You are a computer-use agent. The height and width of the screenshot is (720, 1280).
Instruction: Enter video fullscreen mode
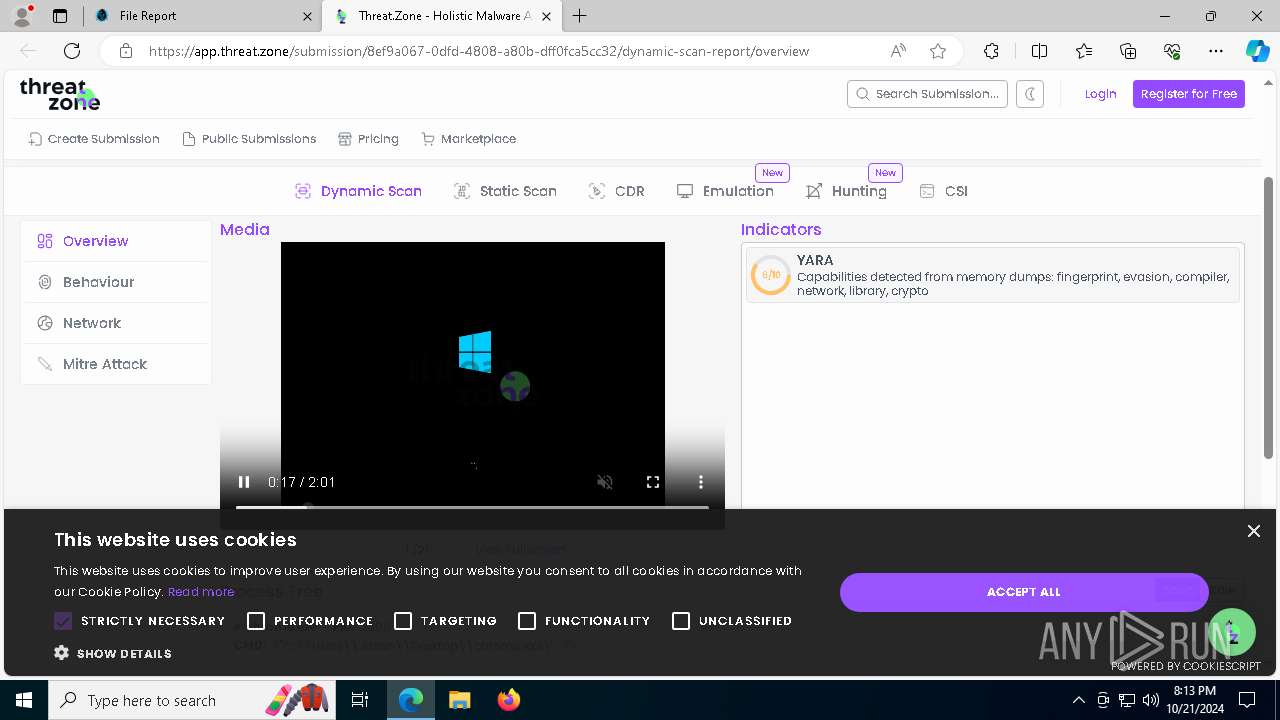click(653, 482)
